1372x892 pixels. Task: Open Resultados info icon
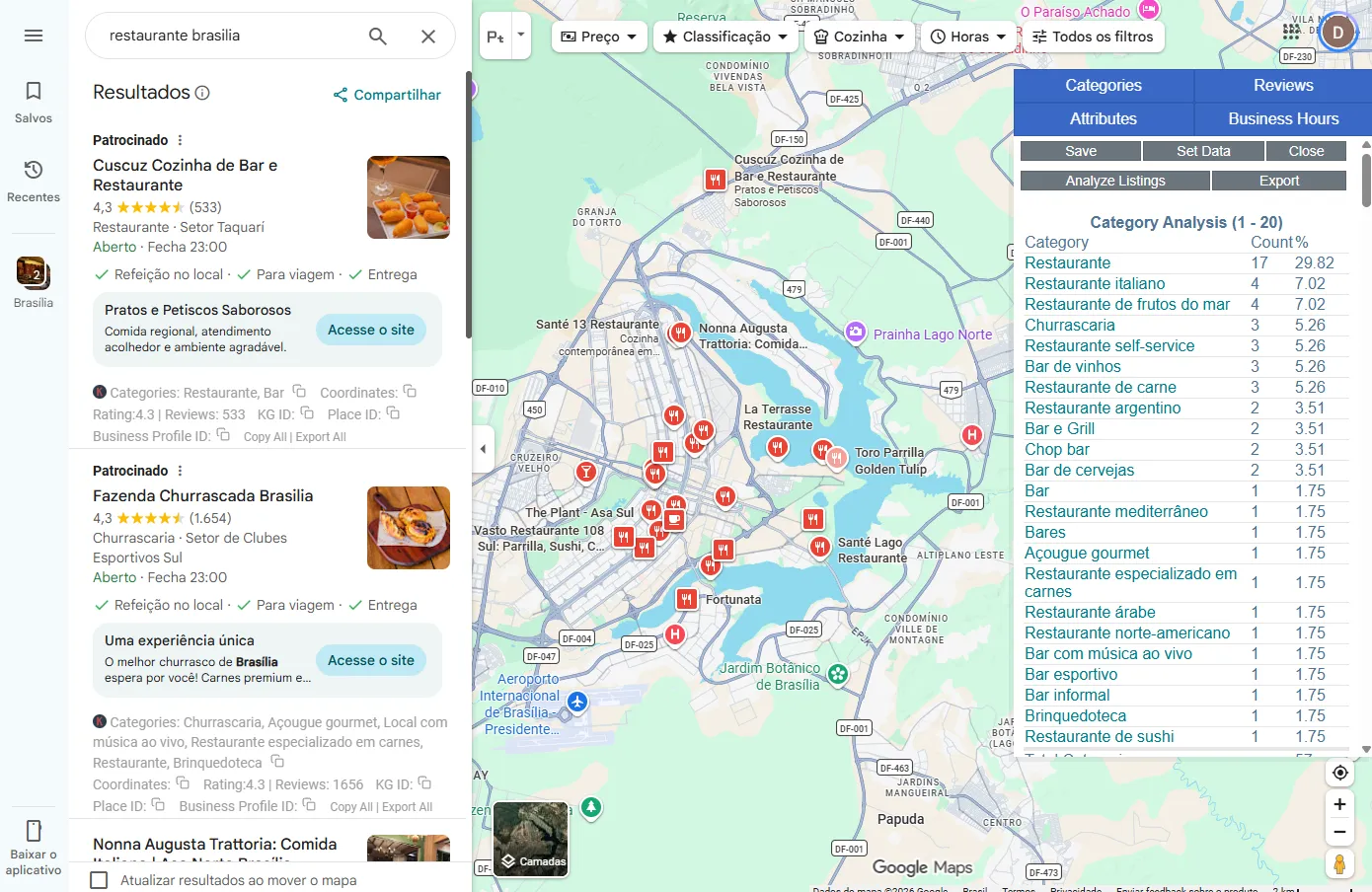coord(202,93)
